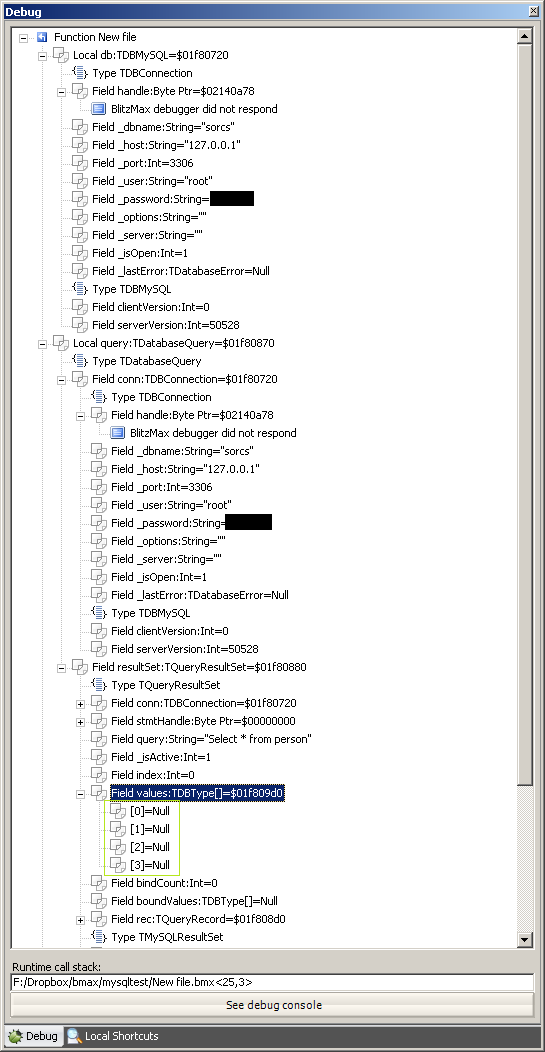Select Field boundValues:TDBType[]=Null row
Image resolution: width=545 pixels, height=1052 pixels.
(194, 901)
